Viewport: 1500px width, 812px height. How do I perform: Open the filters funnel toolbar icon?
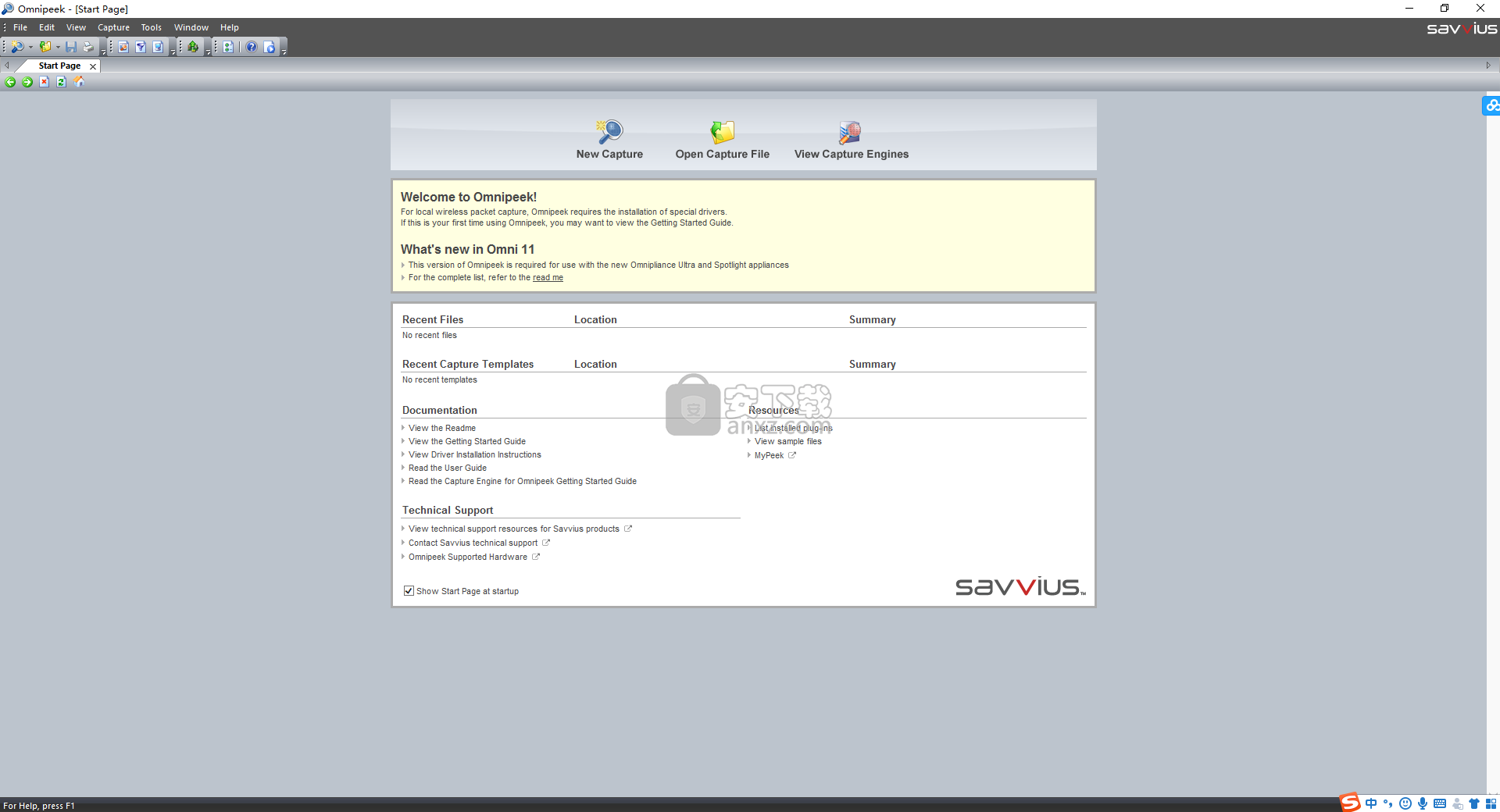click(141, 47)
